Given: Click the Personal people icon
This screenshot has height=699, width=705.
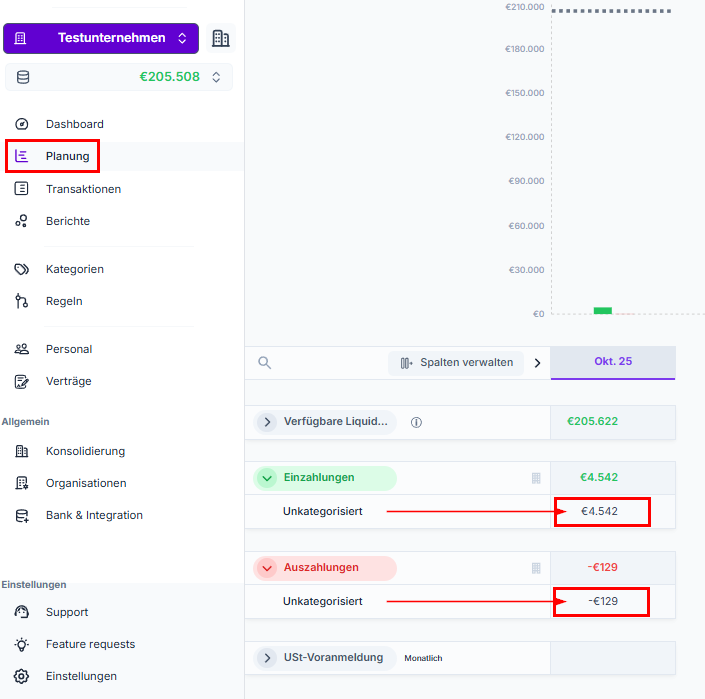Looking at the screenshot, I should [22, 349].
